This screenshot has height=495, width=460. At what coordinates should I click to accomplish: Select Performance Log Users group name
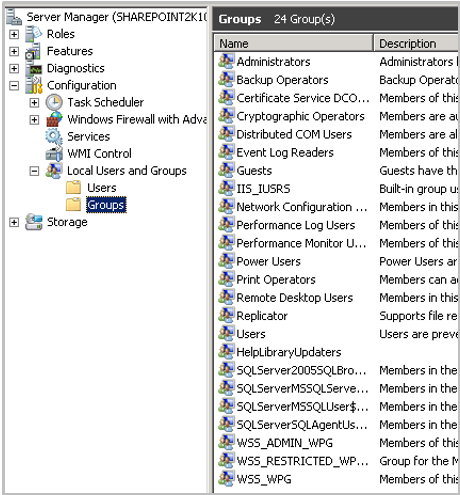pos(296,225)
